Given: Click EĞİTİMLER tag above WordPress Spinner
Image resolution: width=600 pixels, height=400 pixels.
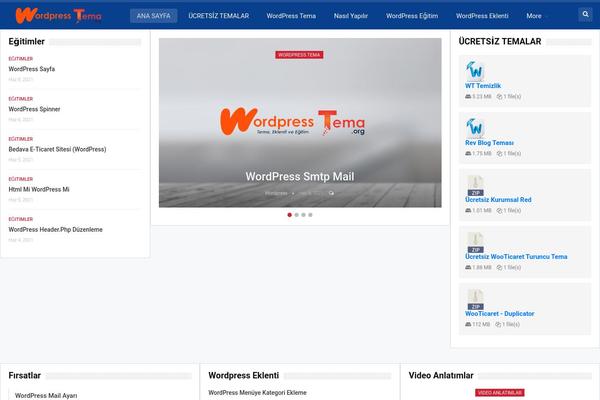Looking at the screenshot, I should click(x=21, y=99).
